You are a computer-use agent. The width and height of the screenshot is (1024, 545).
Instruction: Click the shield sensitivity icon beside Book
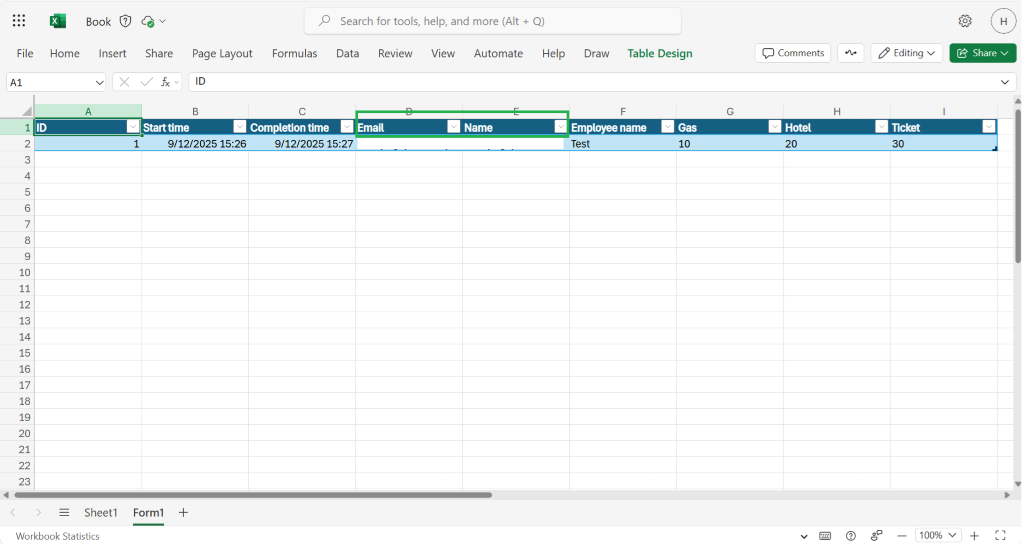pos(125,22)
